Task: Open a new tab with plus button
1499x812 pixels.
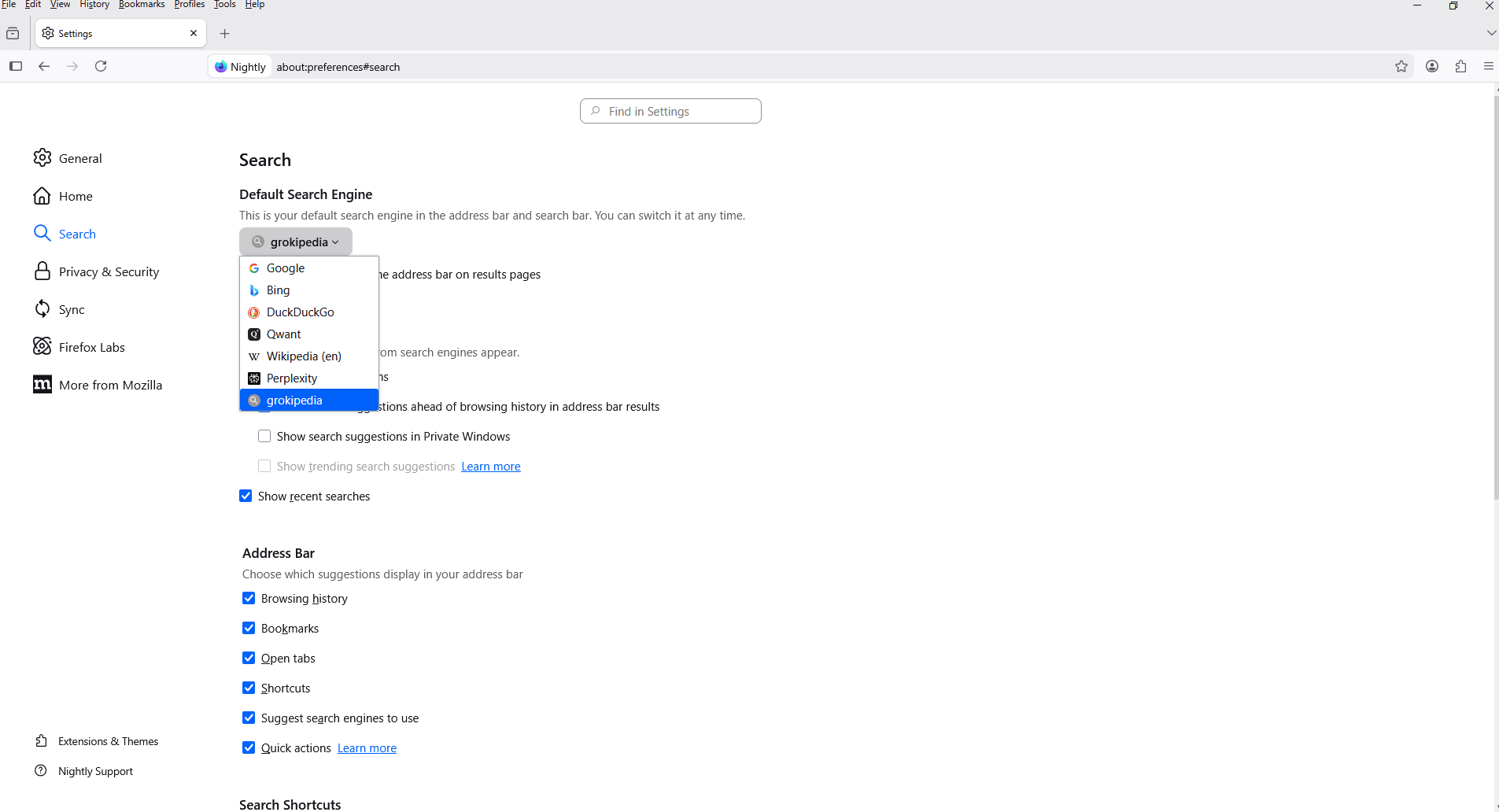Action: 225,33
